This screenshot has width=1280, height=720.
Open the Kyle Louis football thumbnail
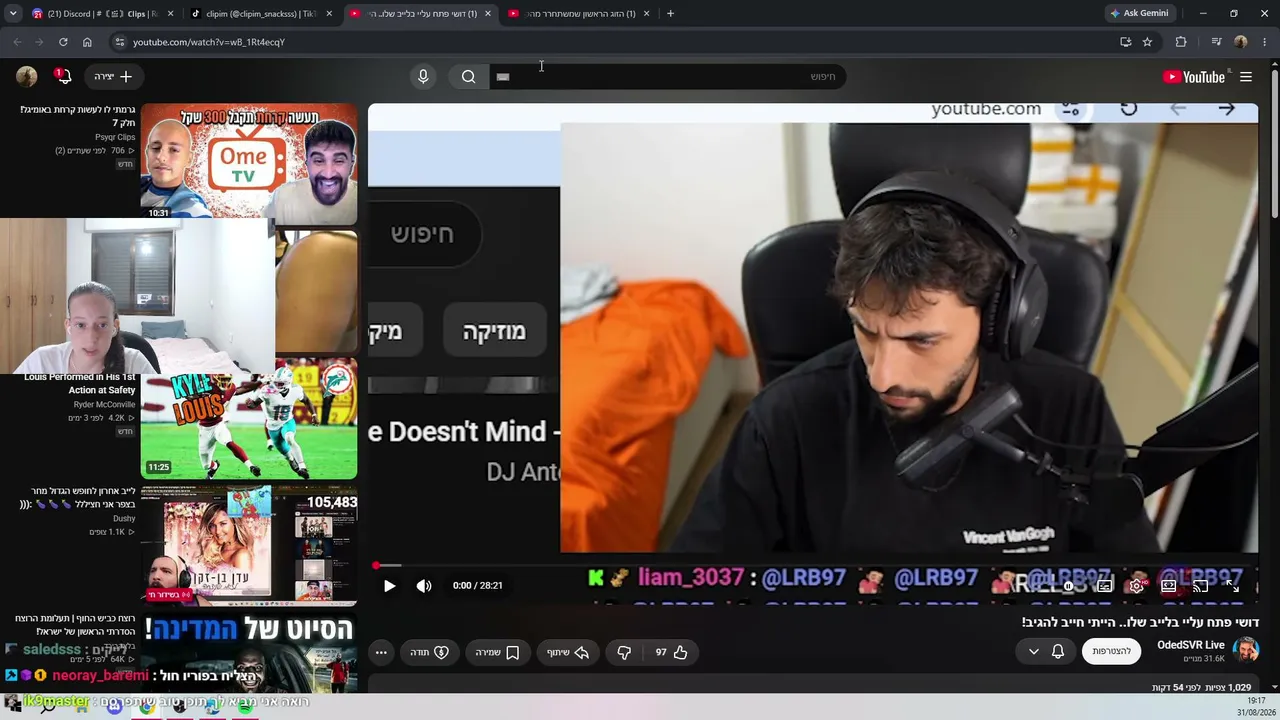249,419
